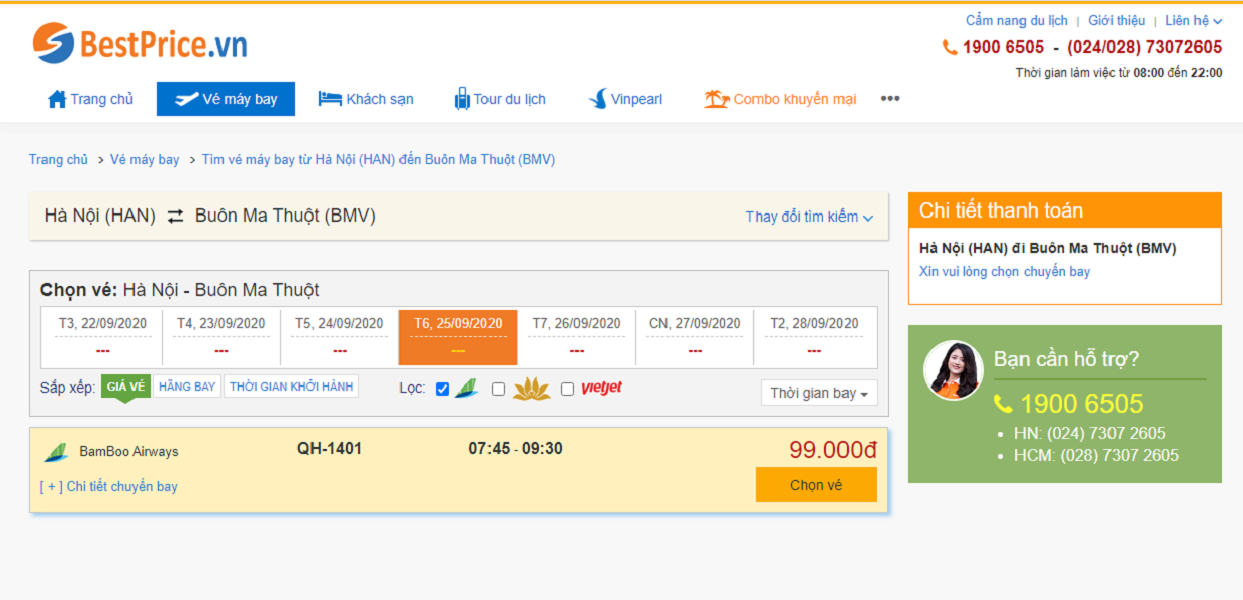Click the Hà Nội to Buôn Ma Thuột breadcrumb
1243x600 pixels.
378,159
